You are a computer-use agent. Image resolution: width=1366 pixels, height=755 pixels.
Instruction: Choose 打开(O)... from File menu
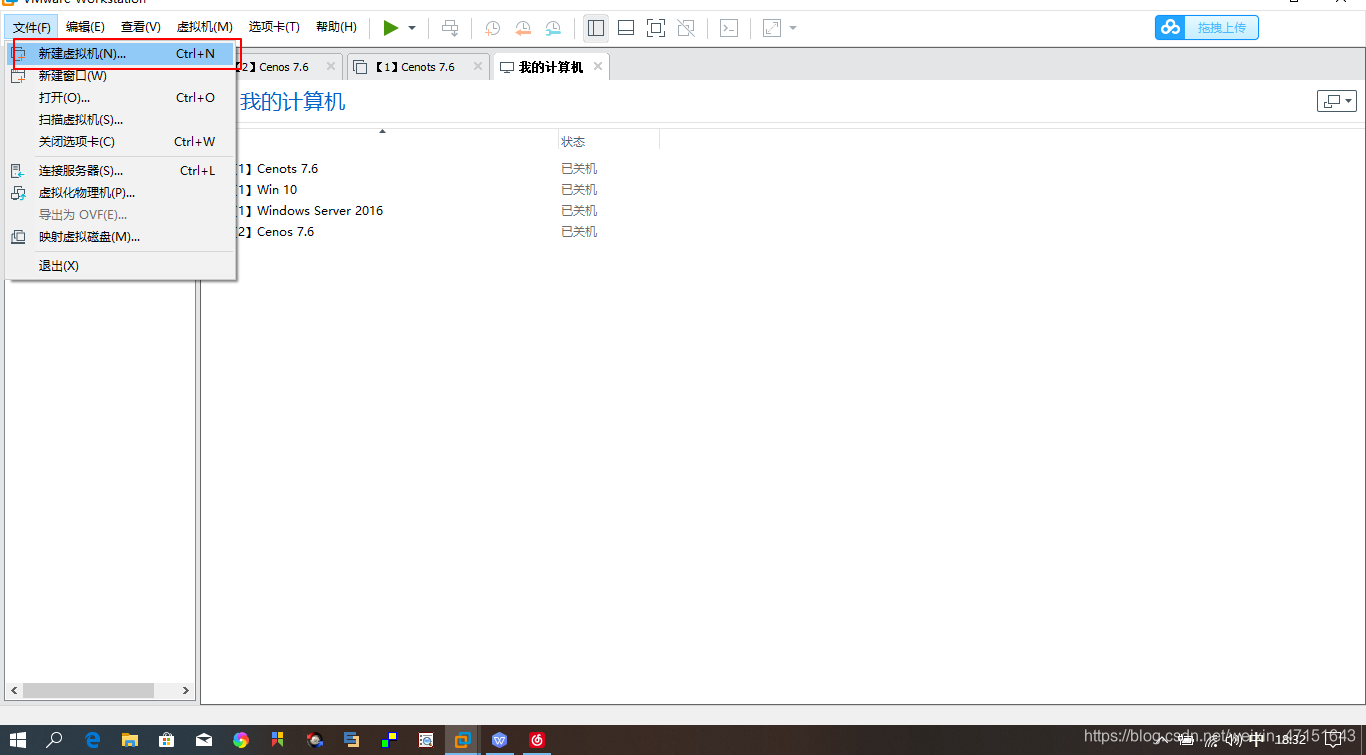pyautogui.click(x=120, y=98)
